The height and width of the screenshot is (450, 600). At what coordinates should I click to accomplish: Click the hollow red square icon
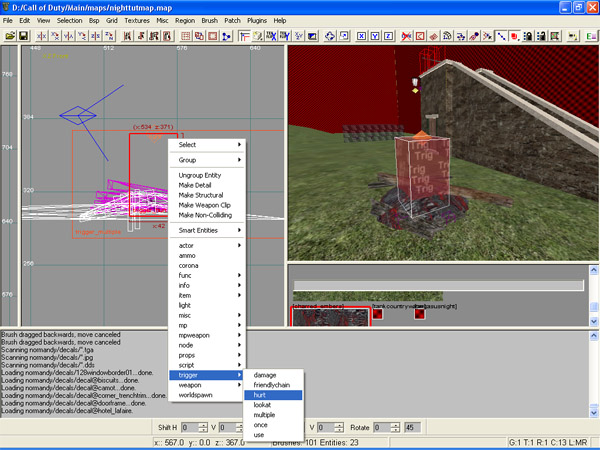tap(212, 36)
